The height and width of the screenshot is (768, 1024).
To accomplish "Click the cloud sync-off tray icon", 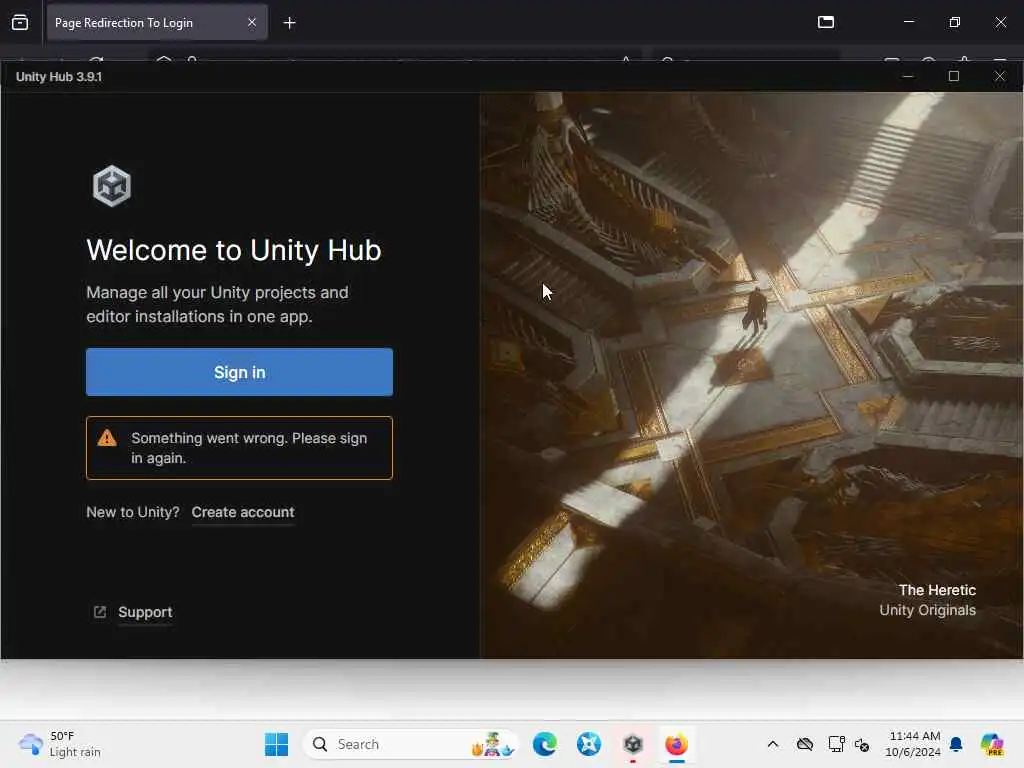I will tap(805, 744).
